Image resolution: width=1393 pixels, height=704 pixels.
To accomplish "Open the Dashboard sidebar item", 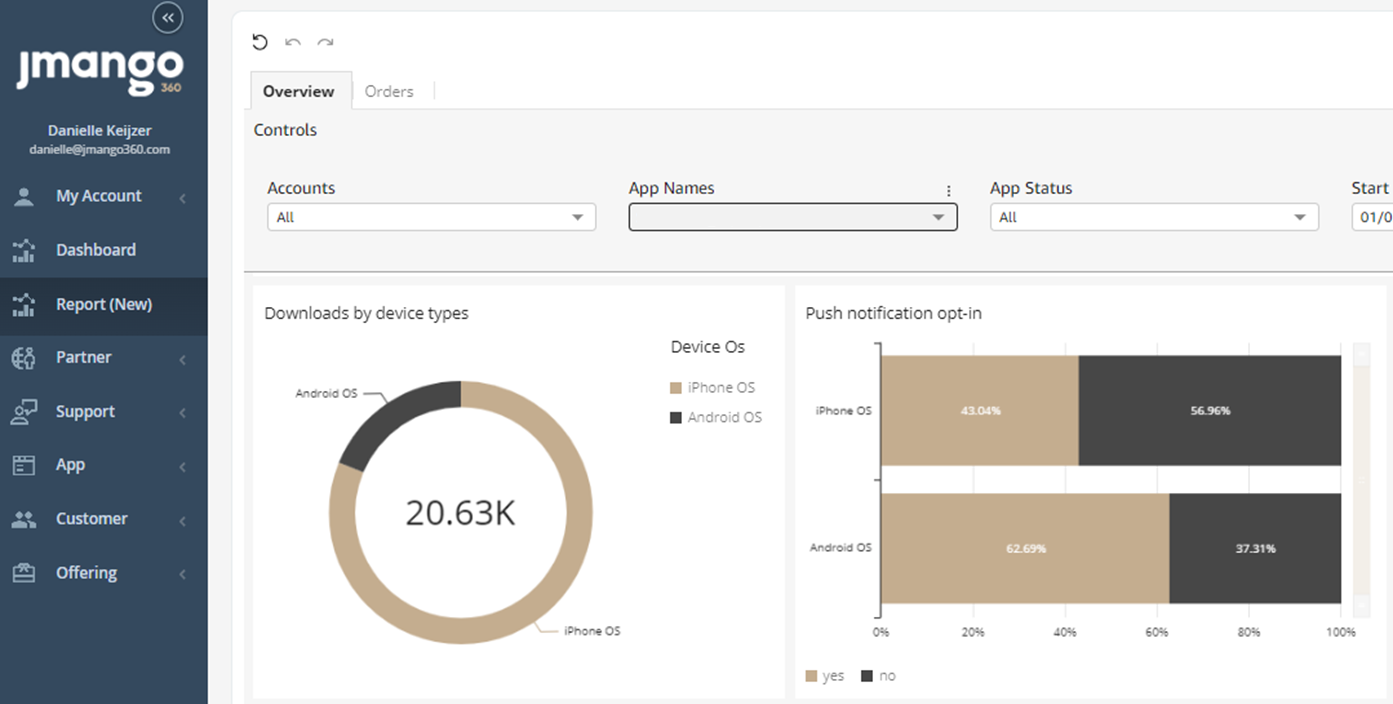I will (95, 250).
